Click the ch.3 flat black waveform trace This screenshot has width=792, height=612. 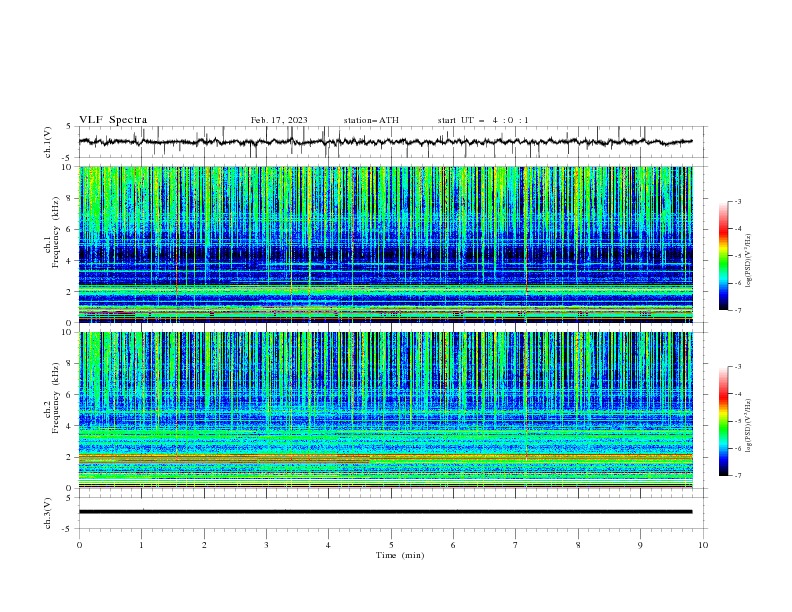pos(385,512)
